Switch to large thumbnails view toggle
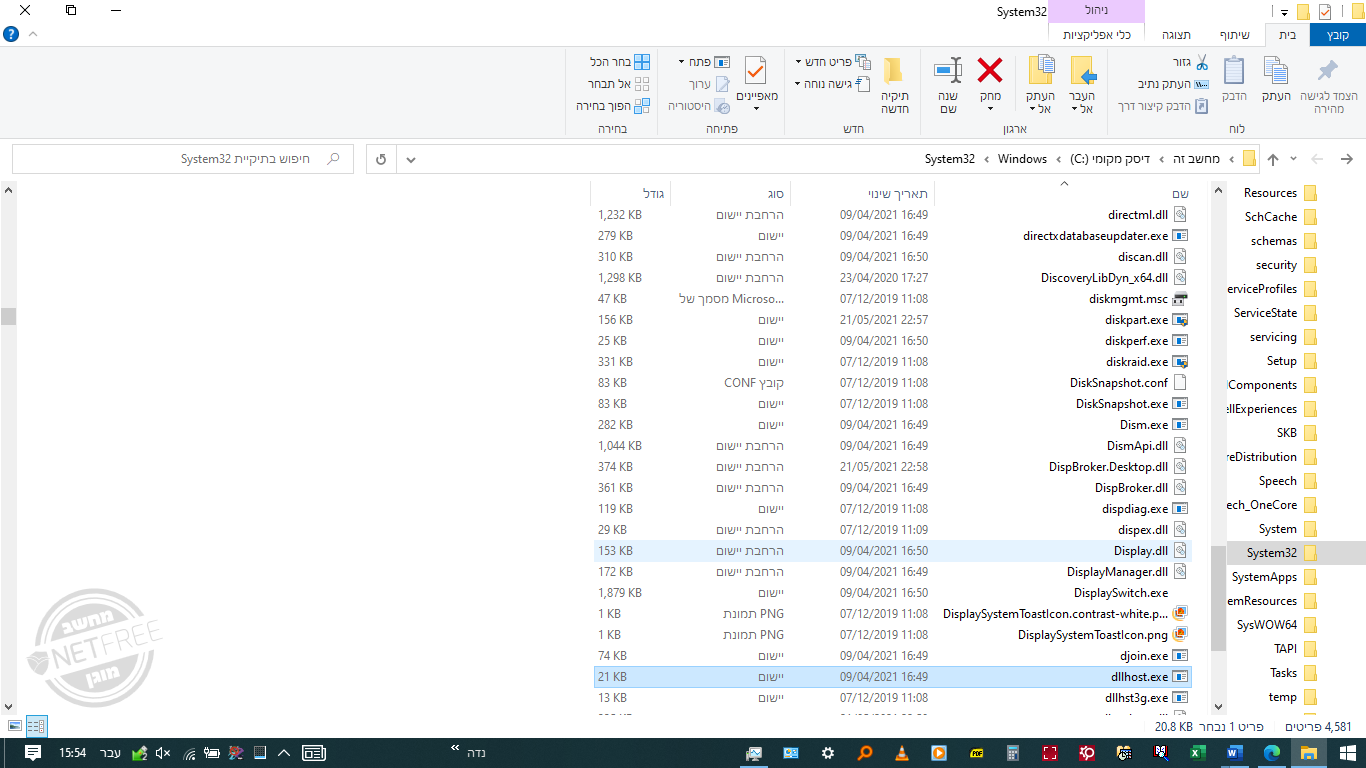The width and height of the screenshot is (1366, 768). (14, 726)
